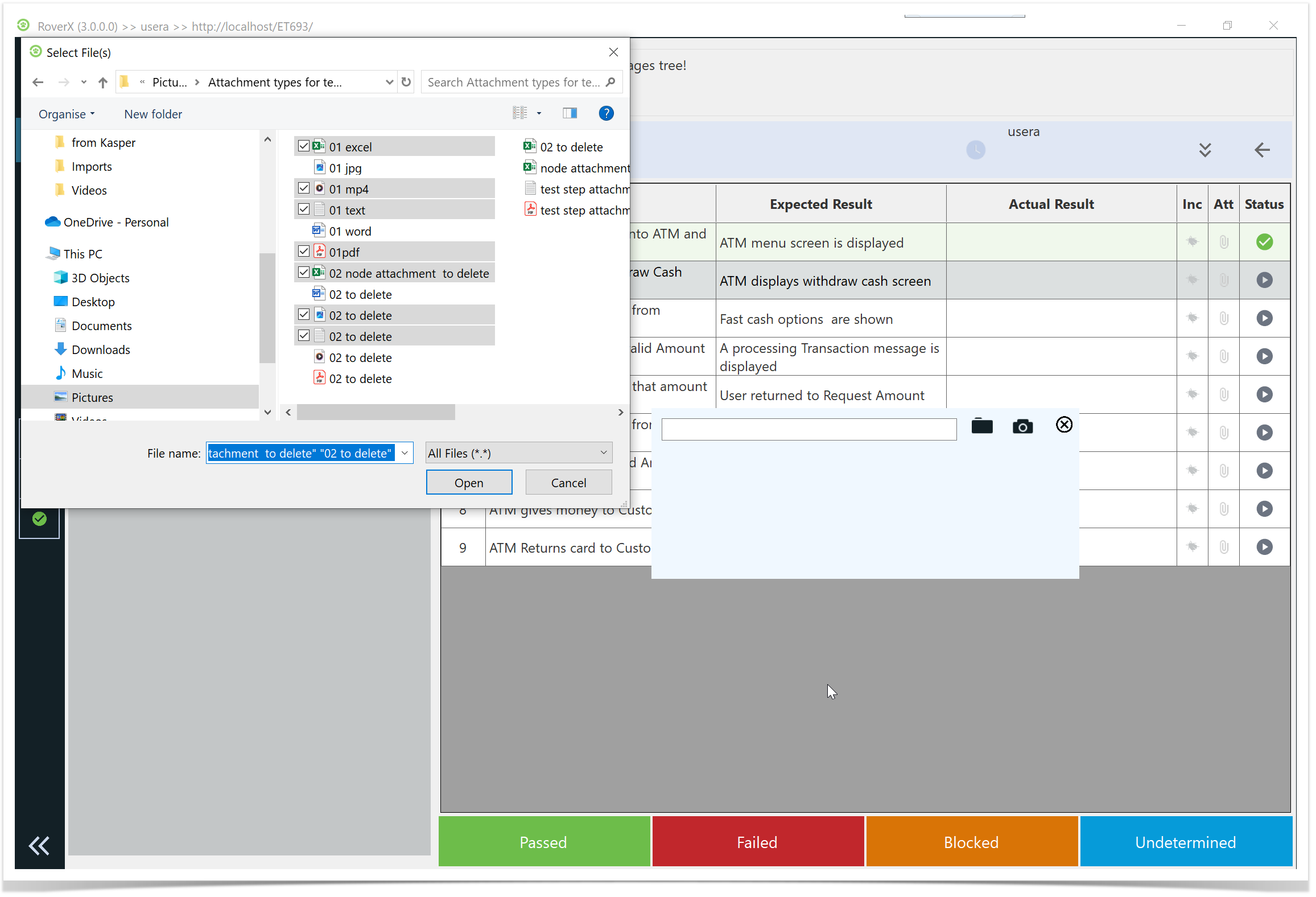Uncheck the 01 excel file checkbox
Image resolution: width=1316 pixels, height=897 pixels.
coord(304,146)
